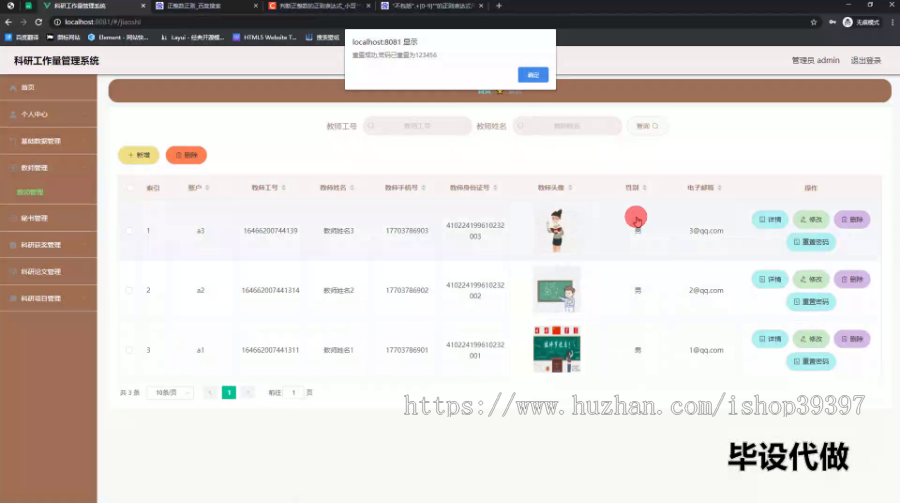Focus the 教师工号 search field

click(x=417, y=126)
